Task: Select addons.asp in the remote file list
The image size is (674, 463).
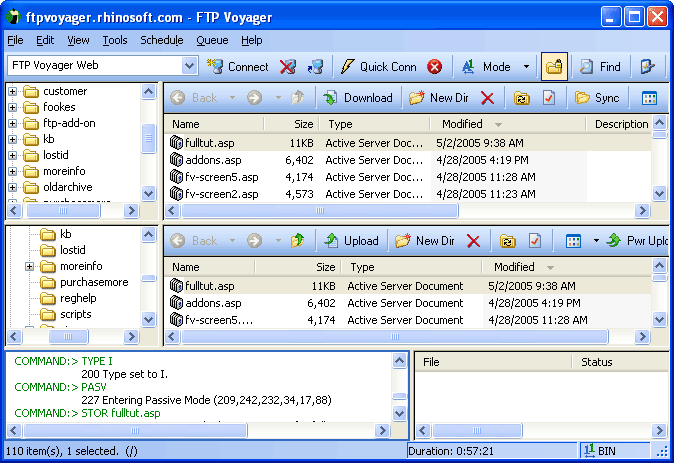Action: (212, 160)
